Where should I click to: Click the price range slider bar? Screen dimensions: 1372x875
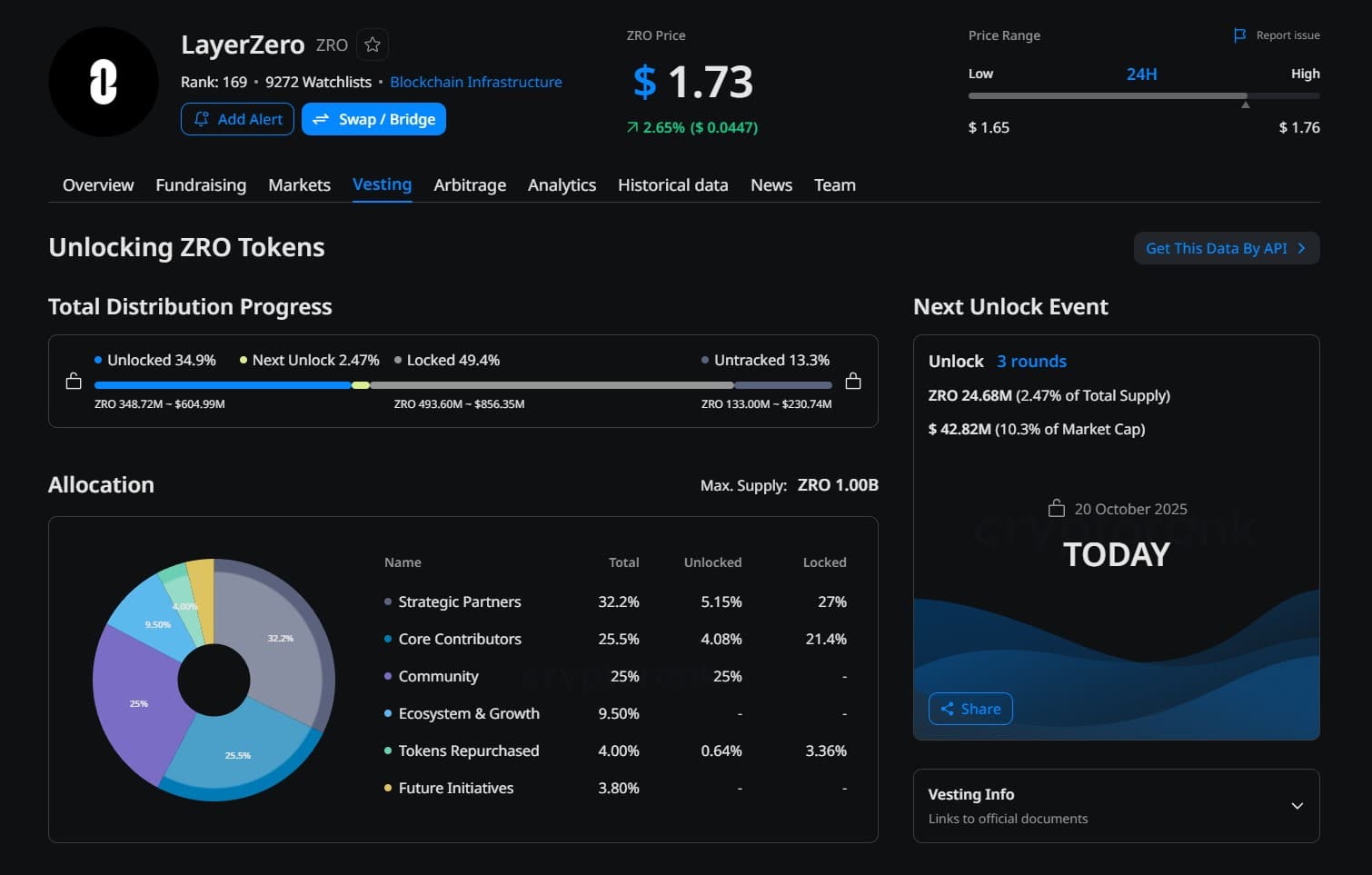(1143, 95)
